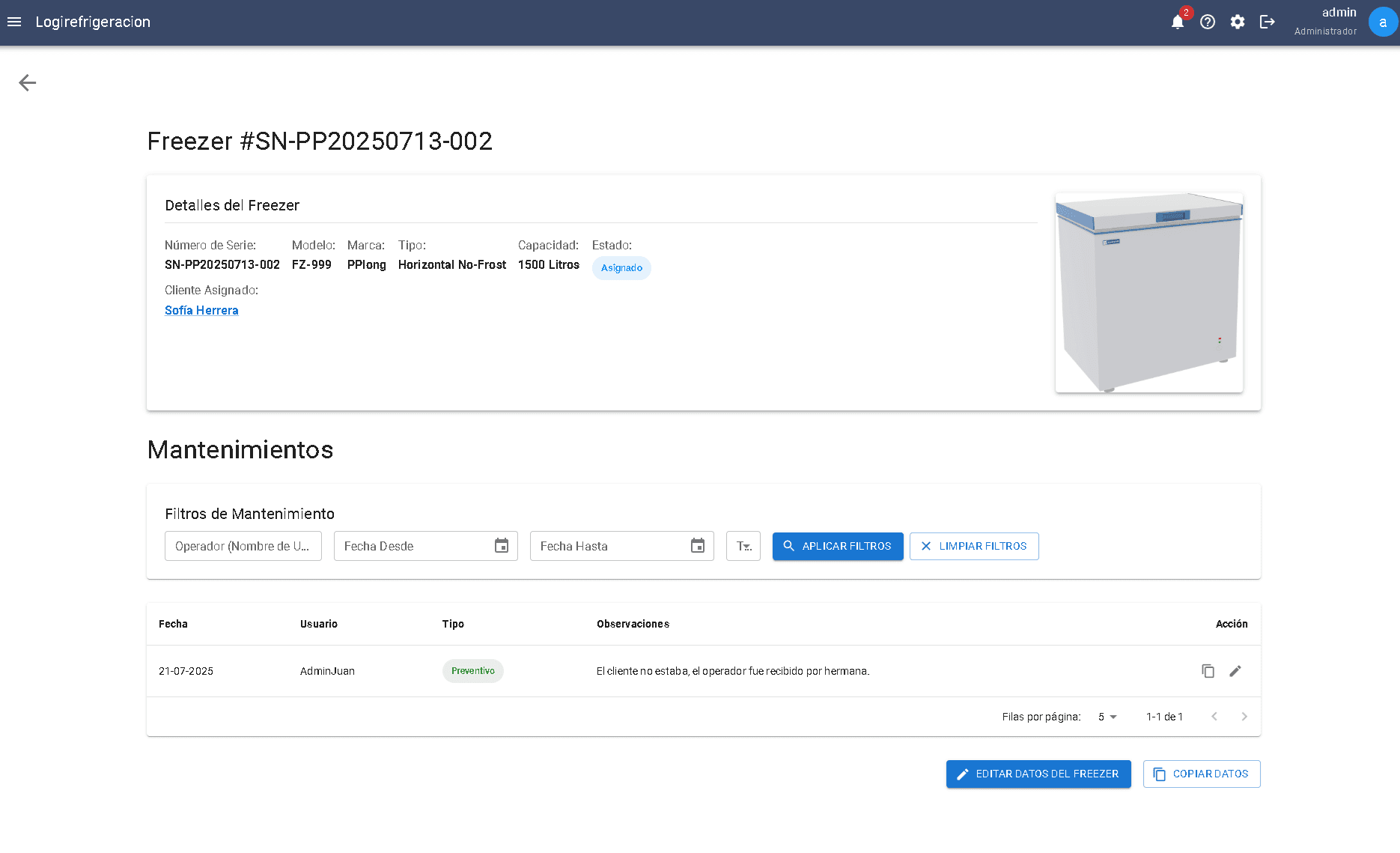This screenshot has width=1400, height=853.
Task: Open the Fecha Hasta calendar picker
Action: point(697,546)
